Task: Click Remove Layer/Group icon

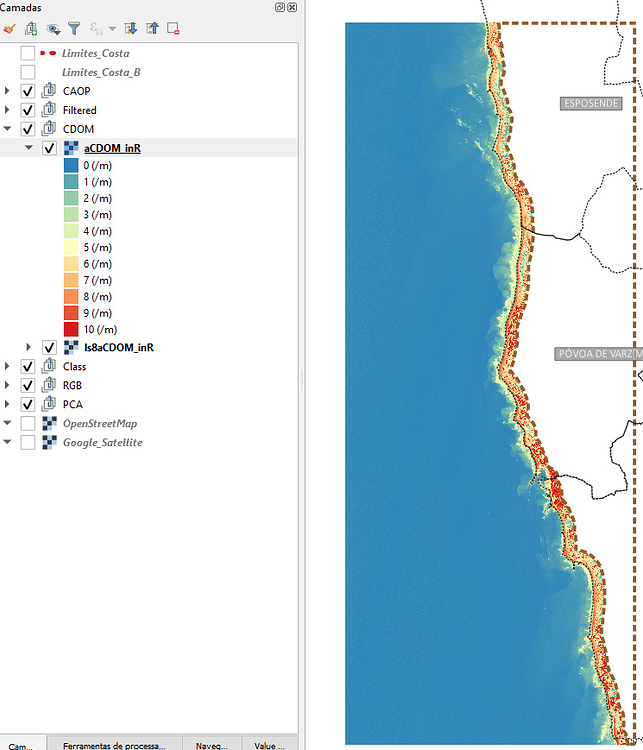Action: pos(173,29)
